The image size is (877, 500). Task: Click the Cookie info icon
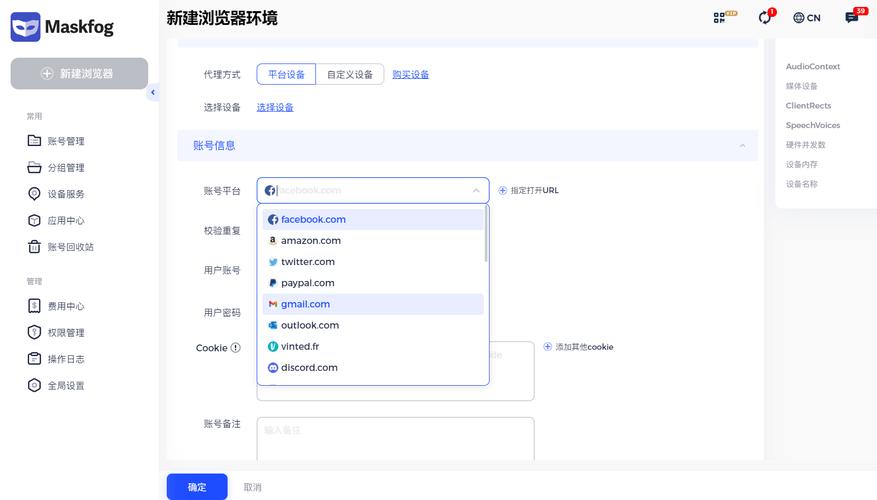[235, 348]
